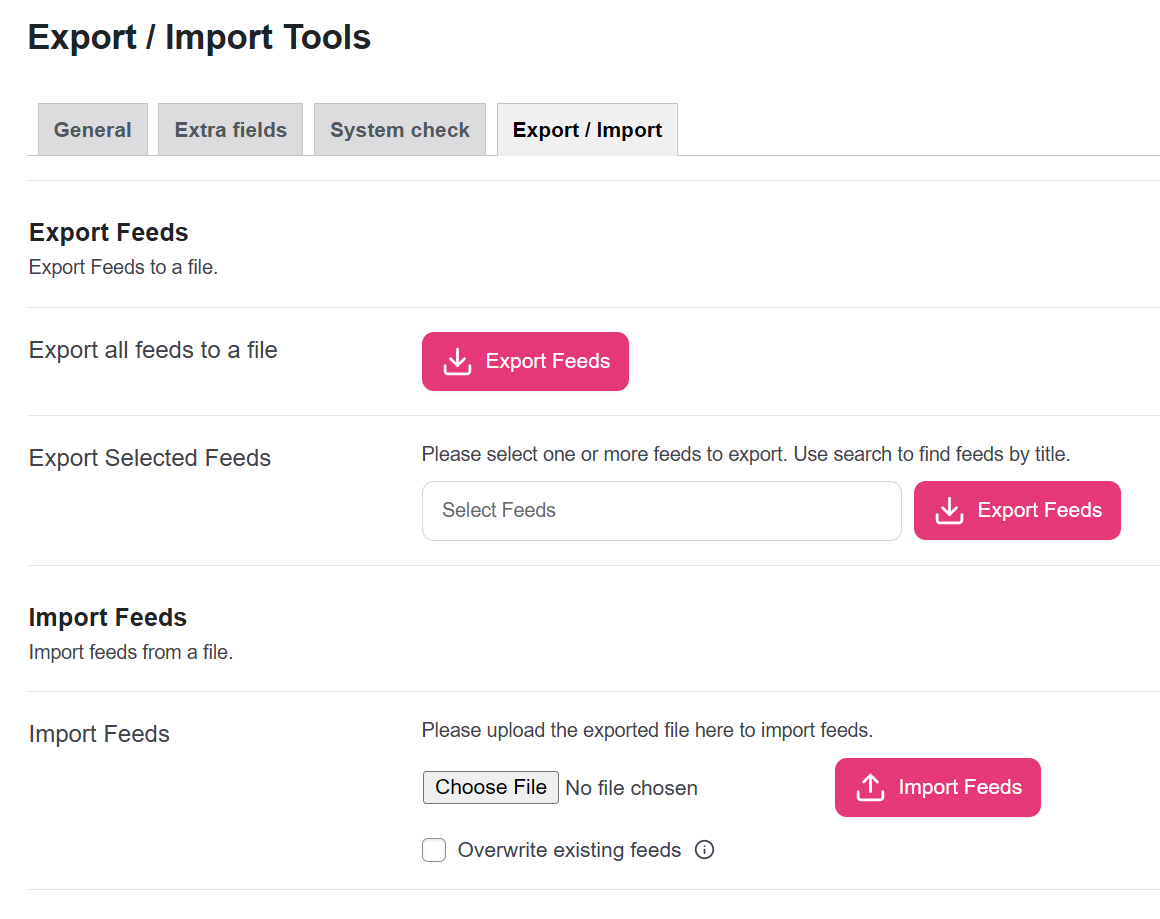
Task: Go to the System check tab
Action: pos(399,130)
